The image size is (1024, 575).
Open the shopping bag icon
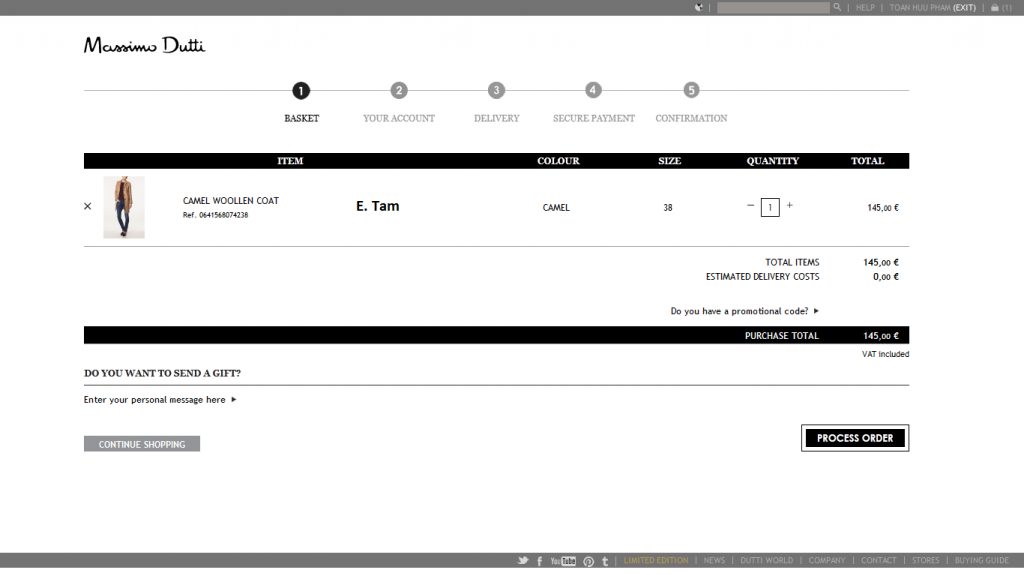click(995, 7)
